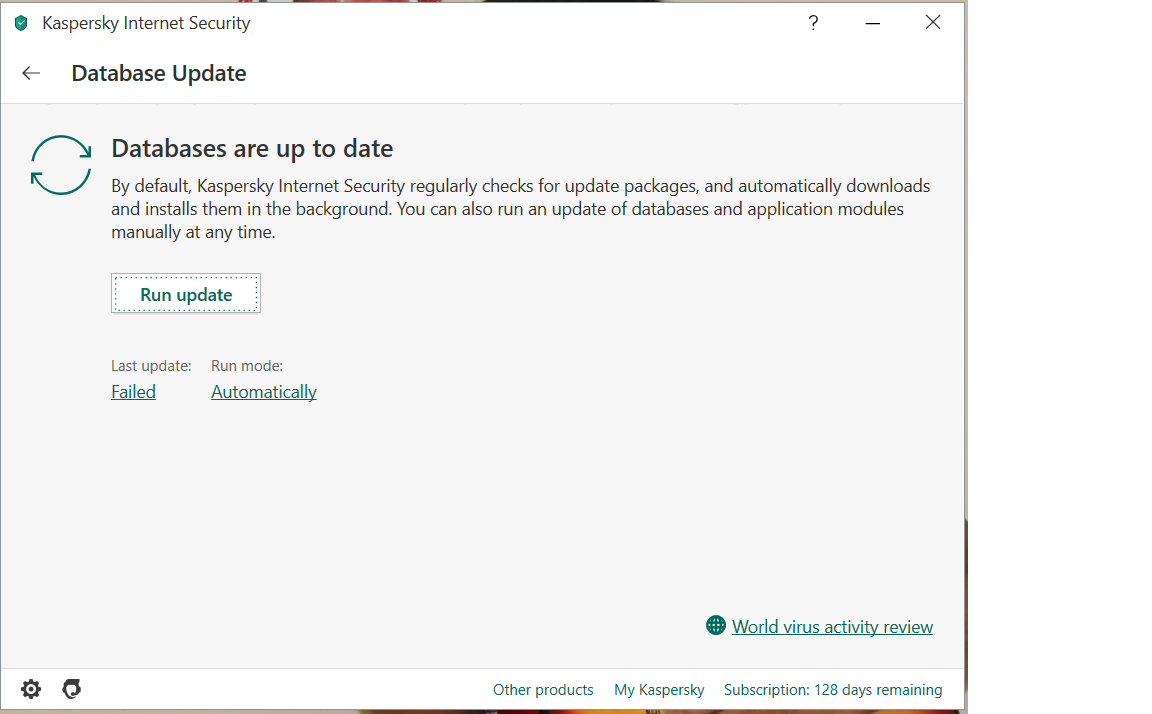Minimize the Kaspersky window
The width and height of the screenshot is (1152, 714).
[873, 24]
